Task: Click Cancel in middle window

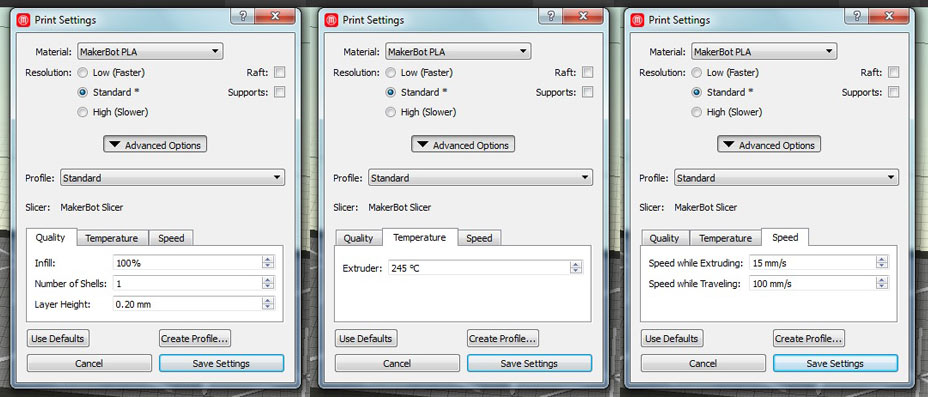Action: (x=397, y=363)
